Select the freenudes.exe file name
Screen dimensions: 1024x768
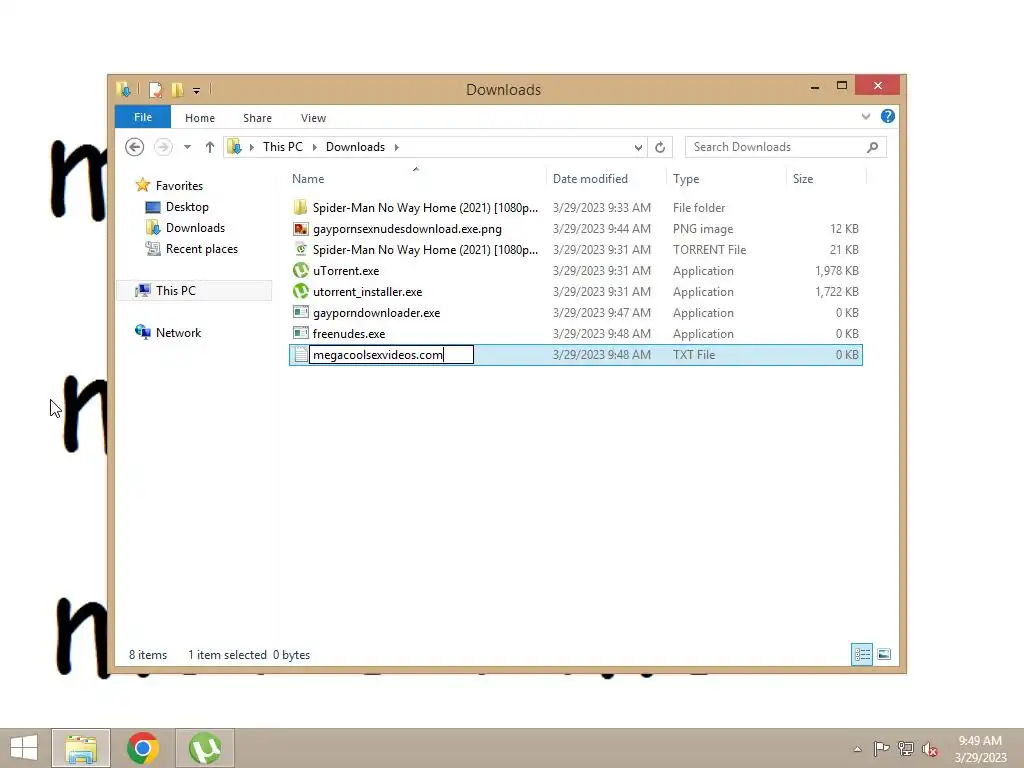coord(349,334)
